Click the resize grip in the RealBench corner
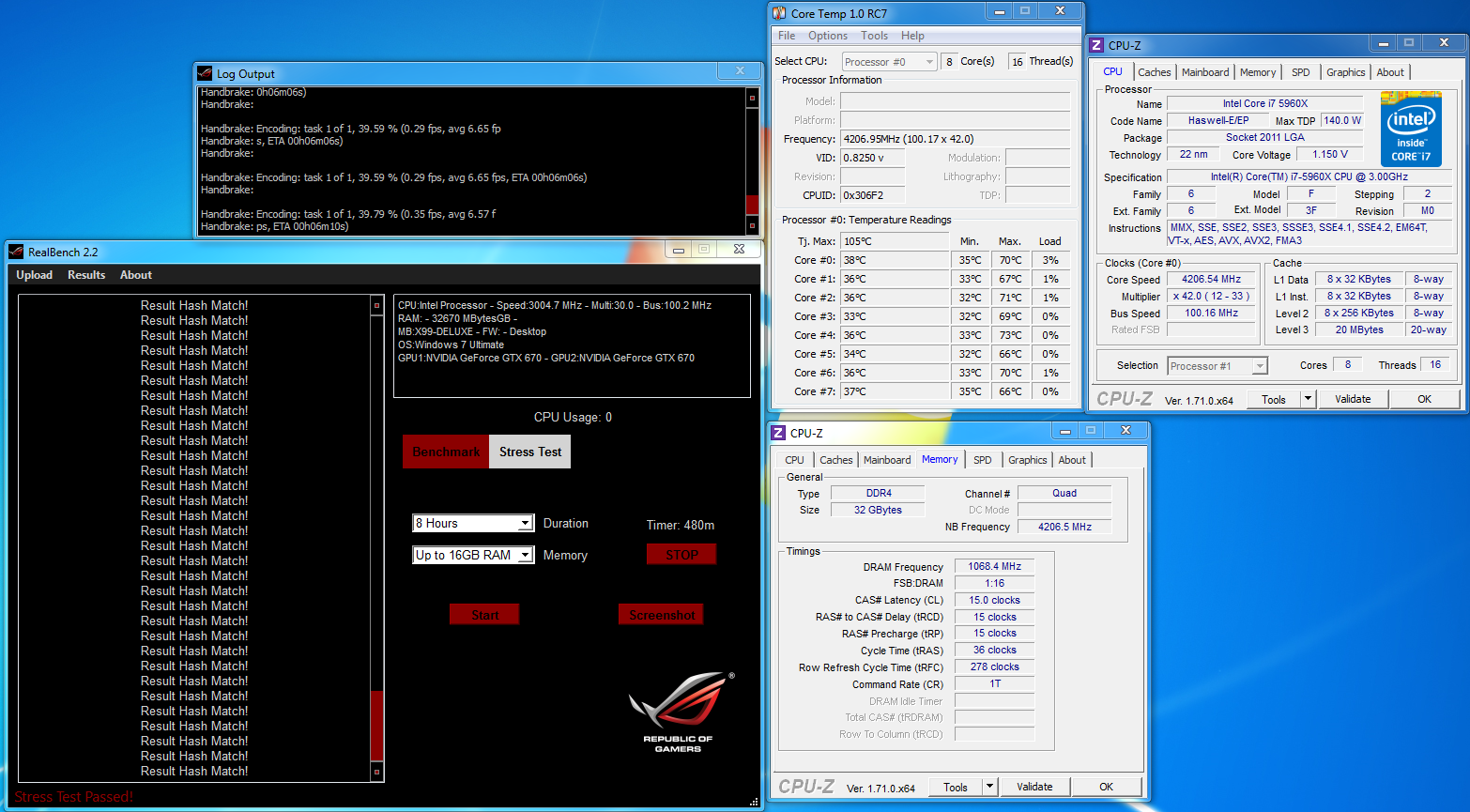 (x=754, y=802)
